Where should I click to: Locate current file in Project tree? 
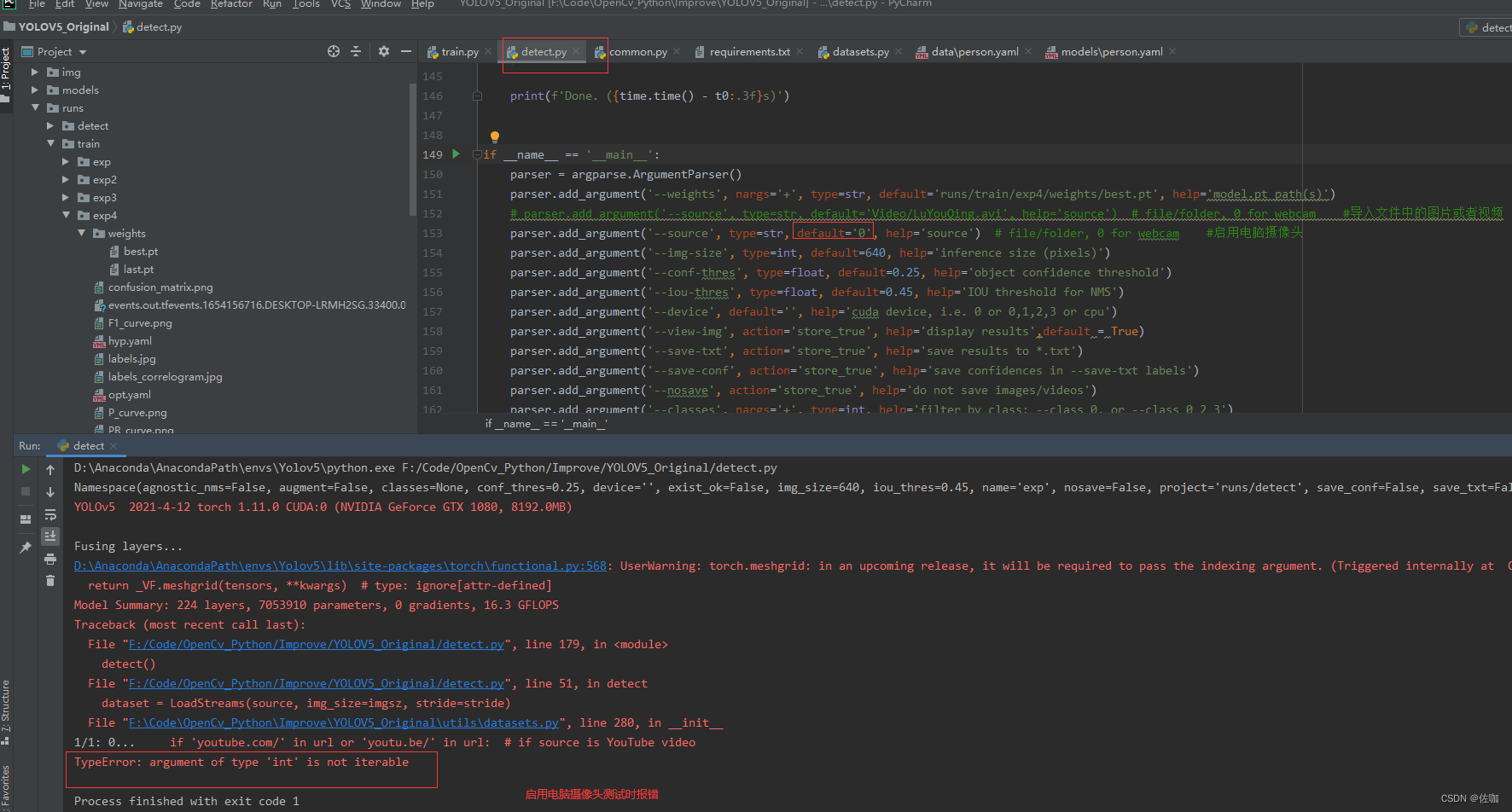(x=334, y=51)
